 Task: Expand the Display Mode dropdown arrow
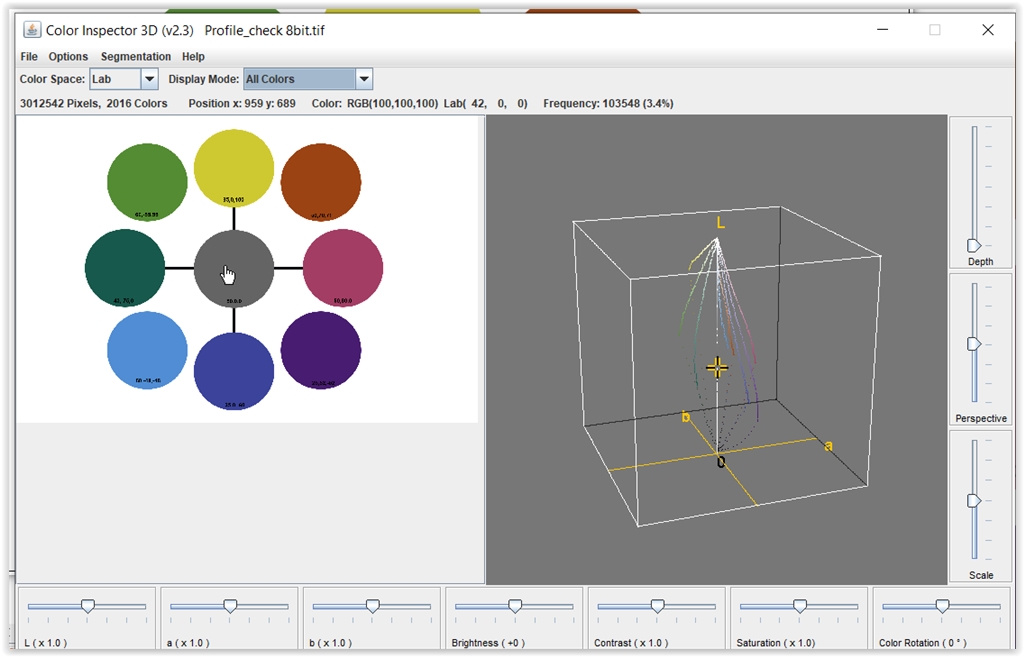[x=364, y=79]
